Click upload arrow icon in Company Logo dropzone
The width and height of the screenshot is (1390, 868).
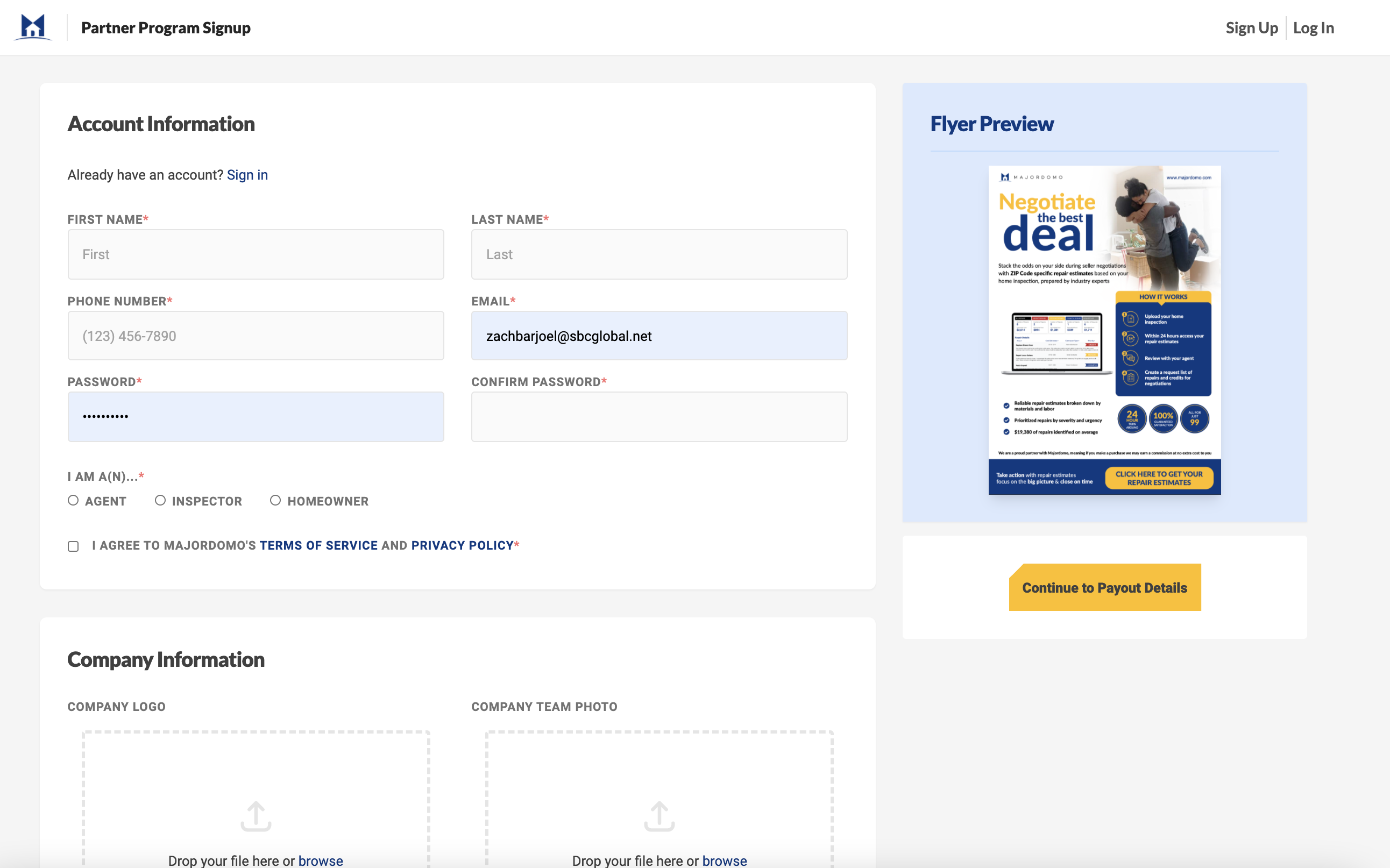256,816
